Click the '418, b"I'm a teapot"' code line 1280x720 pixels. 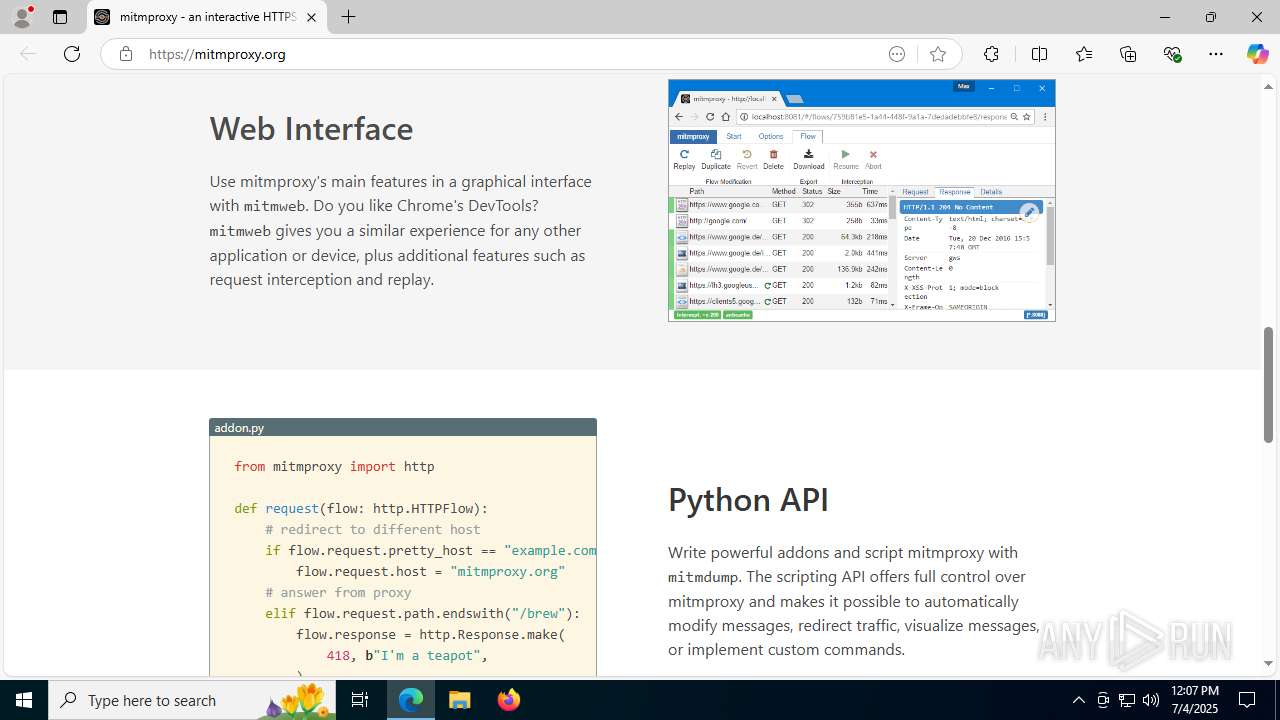[407, 655]
